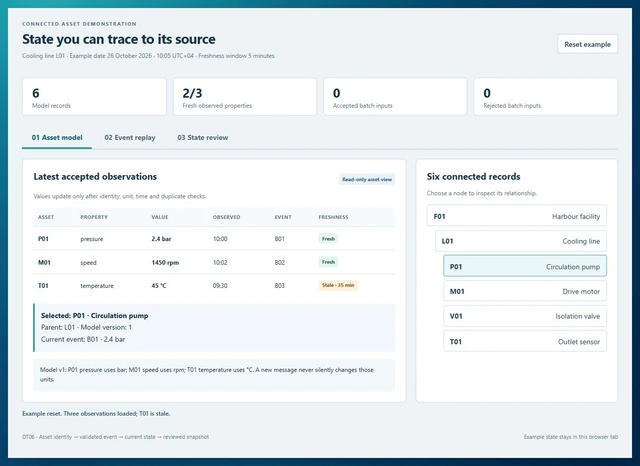Click the VALUE column header

click(x=160, y=217)
